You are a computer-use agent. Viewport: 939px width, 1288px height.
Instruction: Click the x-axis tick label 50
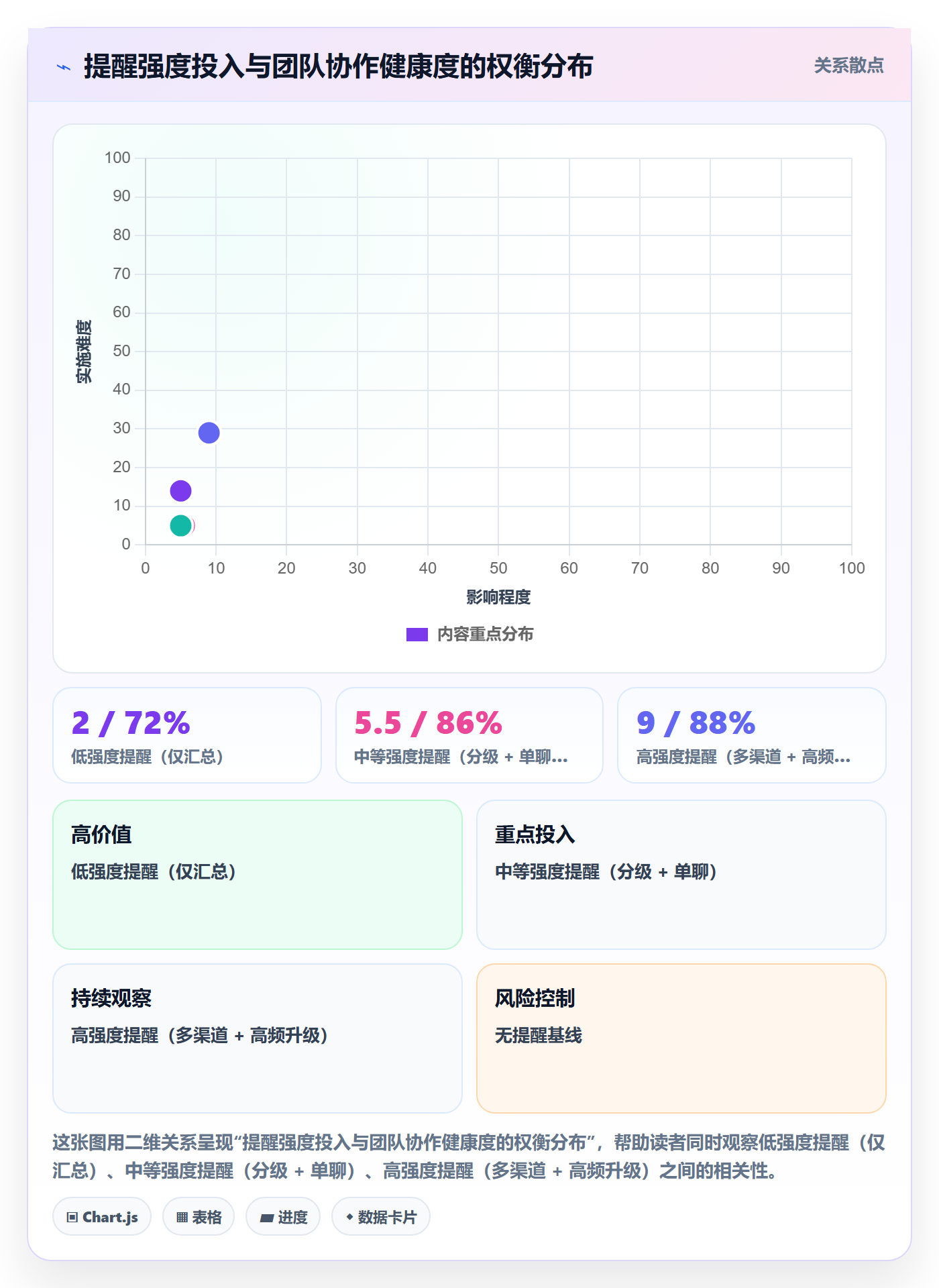pyautogui.click(x=498, y=568)
